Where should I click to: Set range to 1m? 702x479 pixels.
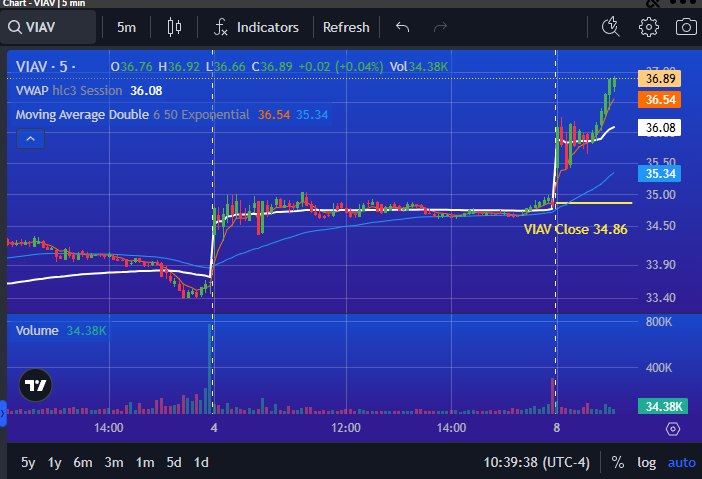[x=145, y=462]
